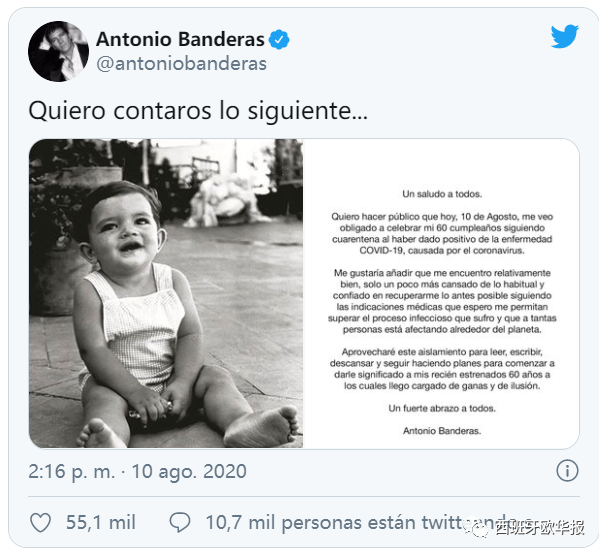Open the tweet info icon

[567, 471]
